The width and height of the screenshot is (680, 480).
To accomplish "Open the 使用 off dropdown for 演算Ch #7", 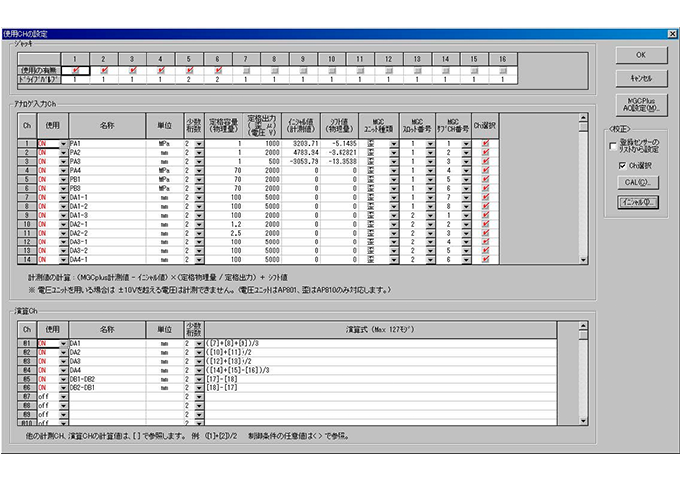I will (63, 397).
